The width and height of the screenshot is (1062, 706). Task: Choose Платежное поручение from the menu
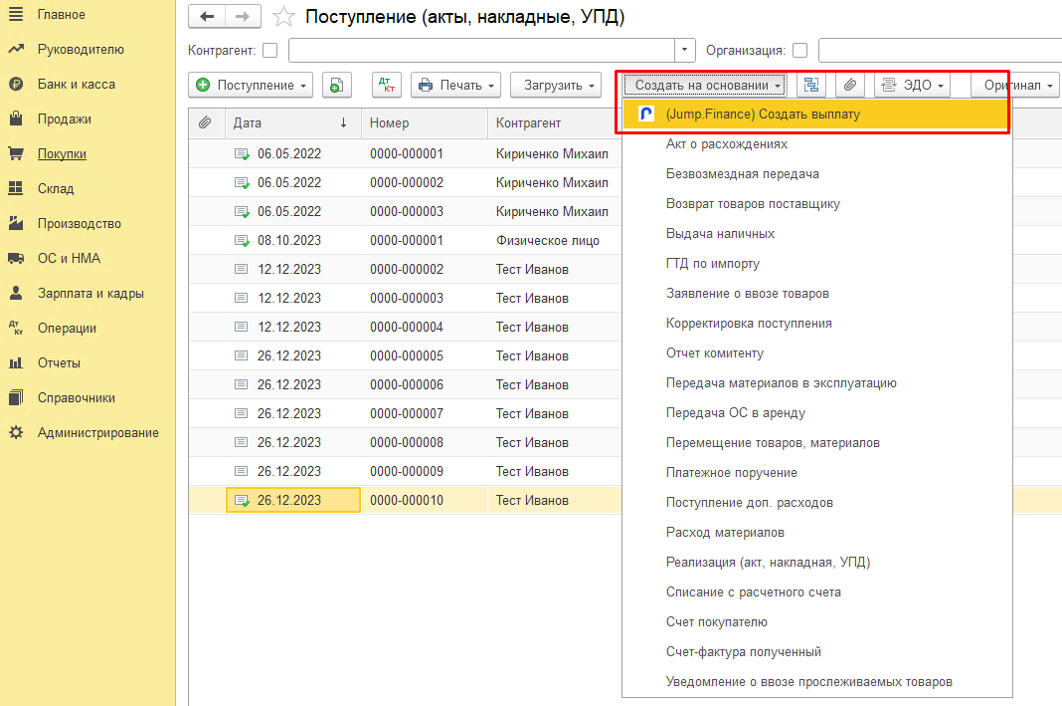click(x=731, y=473)
